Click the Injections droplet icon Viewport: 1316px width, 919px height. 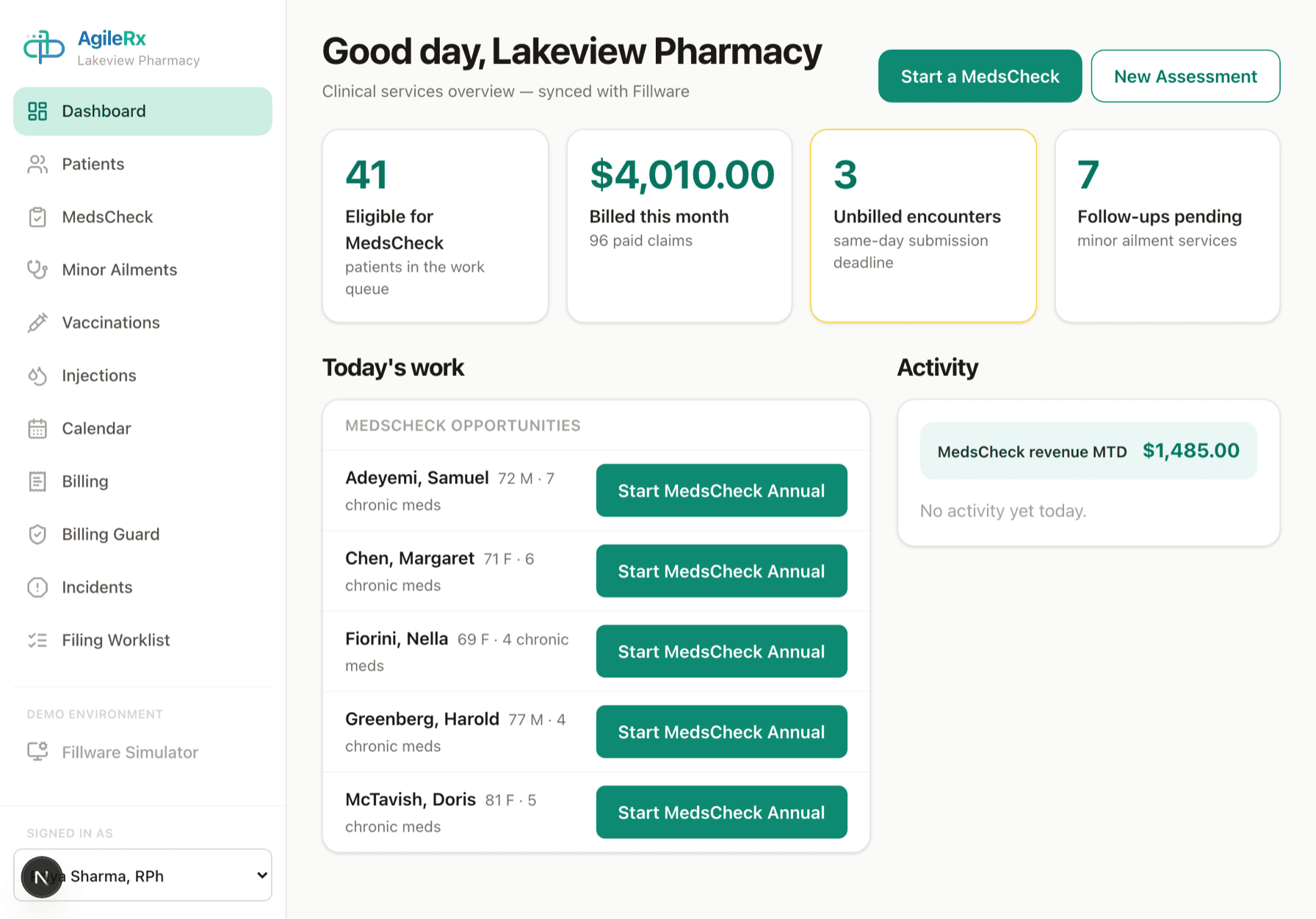click(37, 375)
